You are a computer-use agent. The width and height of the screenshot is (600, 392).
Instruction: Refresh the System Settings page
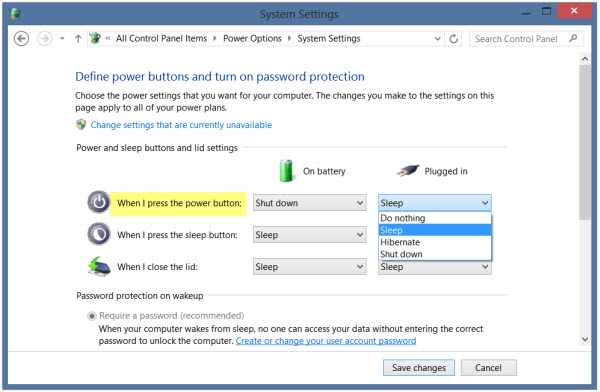point(453,39)
